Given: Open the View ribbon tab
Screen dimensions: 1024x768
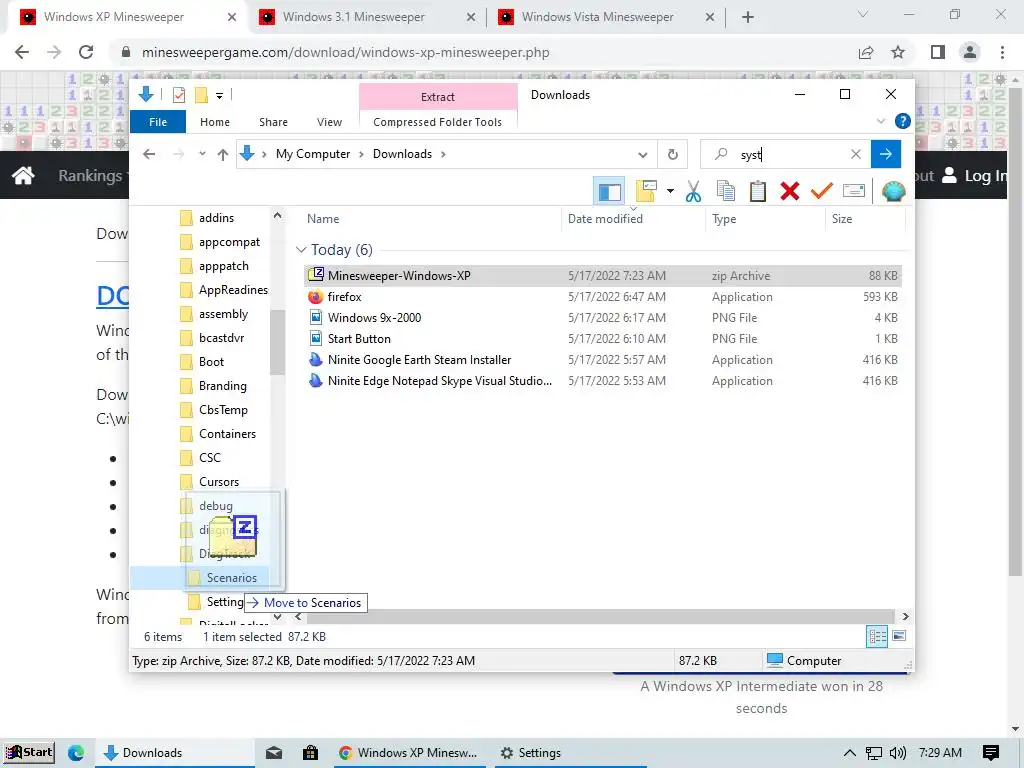Looking at the screenshot, I should click(329, 122).
